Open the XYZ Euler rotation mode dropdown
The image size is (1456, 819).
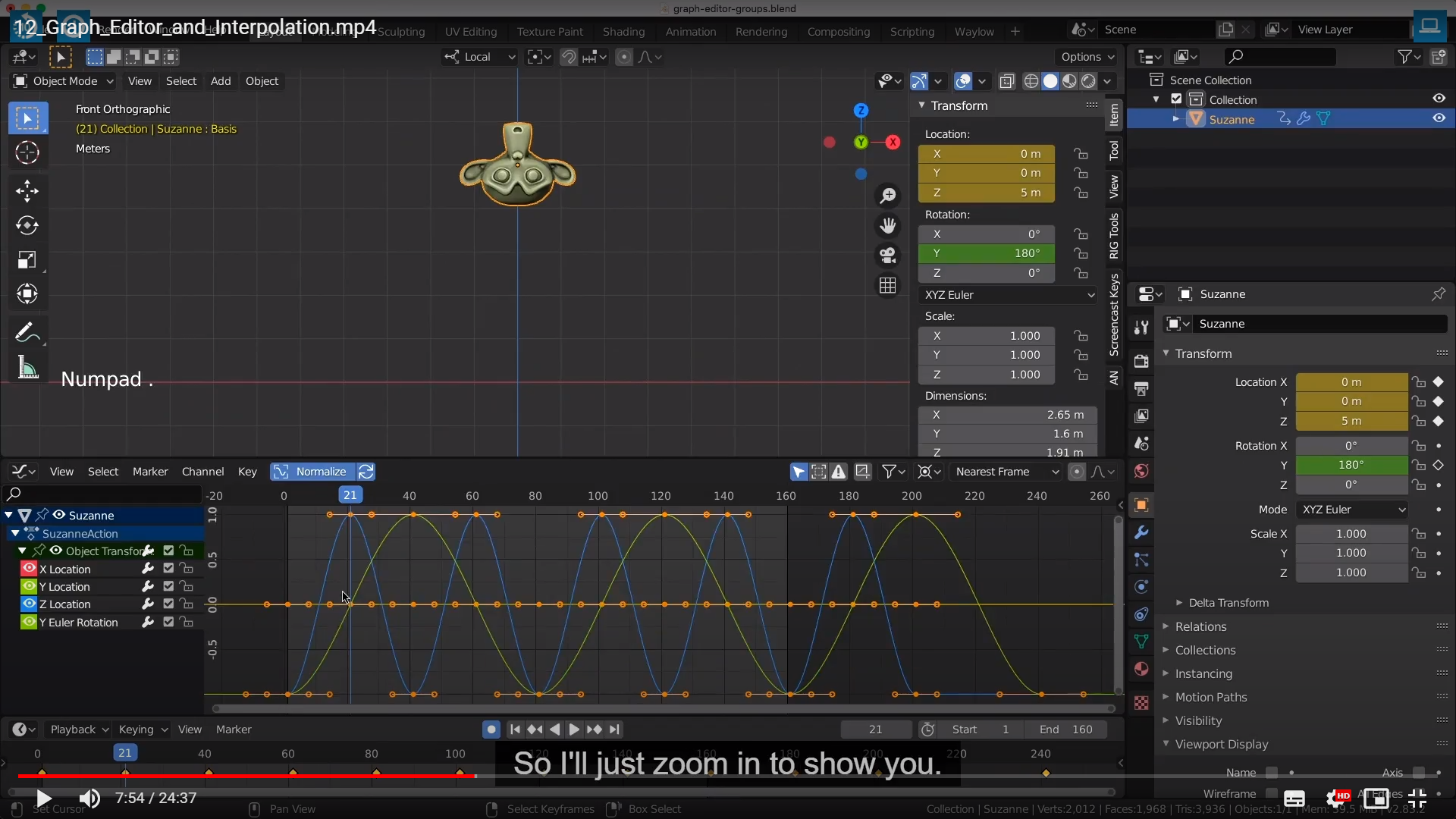click(x=1008, y=295)
